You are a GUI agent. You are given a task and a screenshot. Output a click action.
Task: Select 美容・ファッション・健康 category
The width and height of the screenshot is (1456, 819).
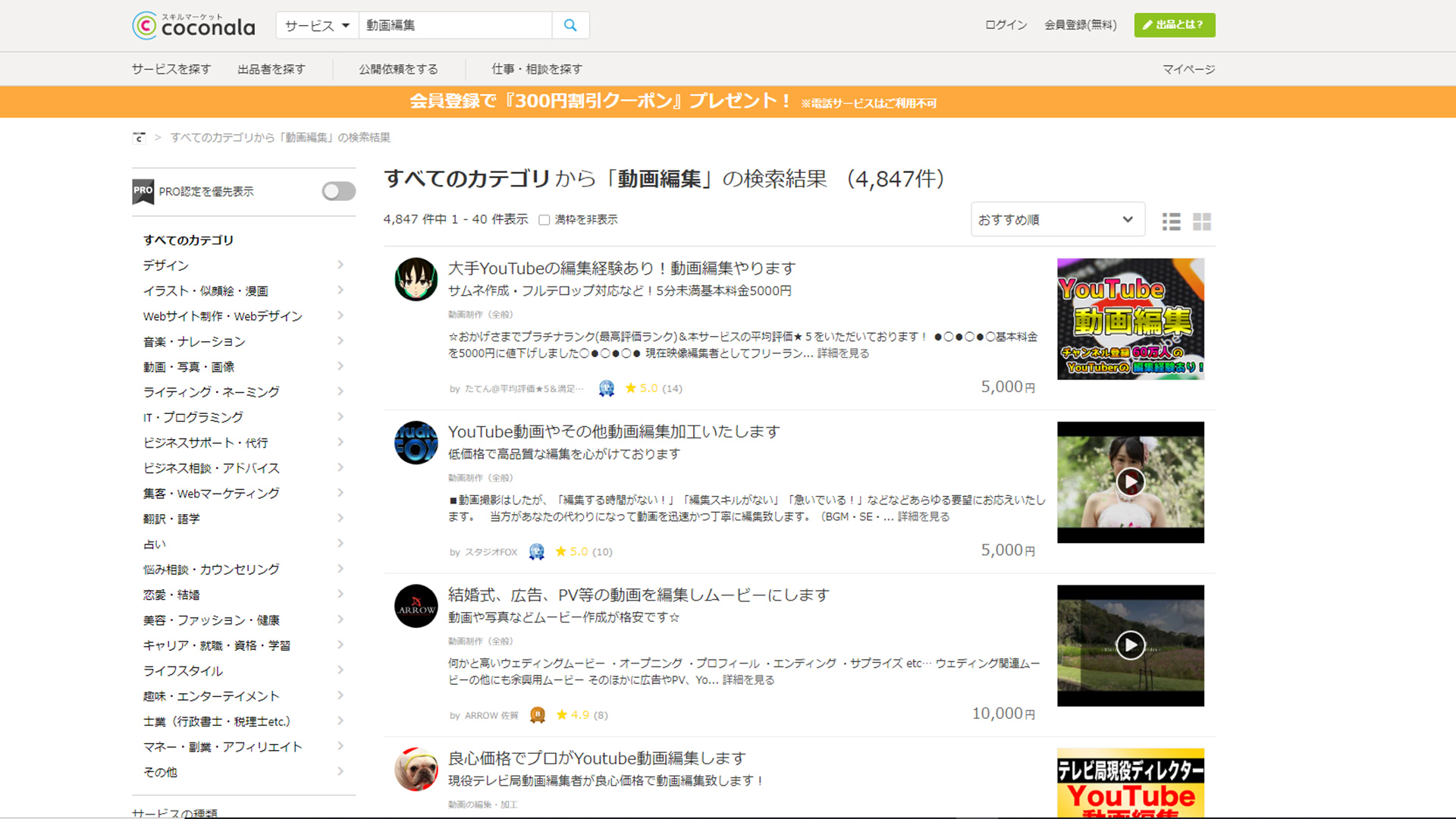tap(212, 620)
